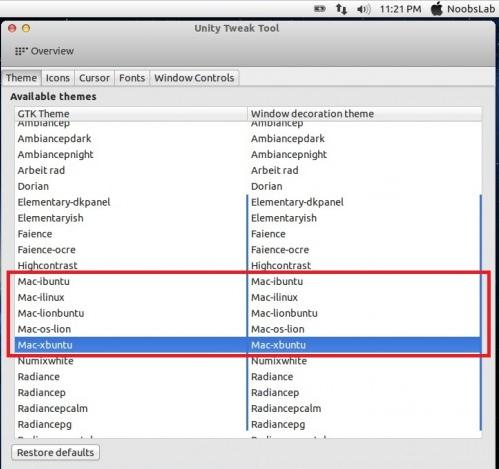Screen dimensions: 499x469
Task: Select Radiancep in GTK Theme column
Action: point(131,393)
